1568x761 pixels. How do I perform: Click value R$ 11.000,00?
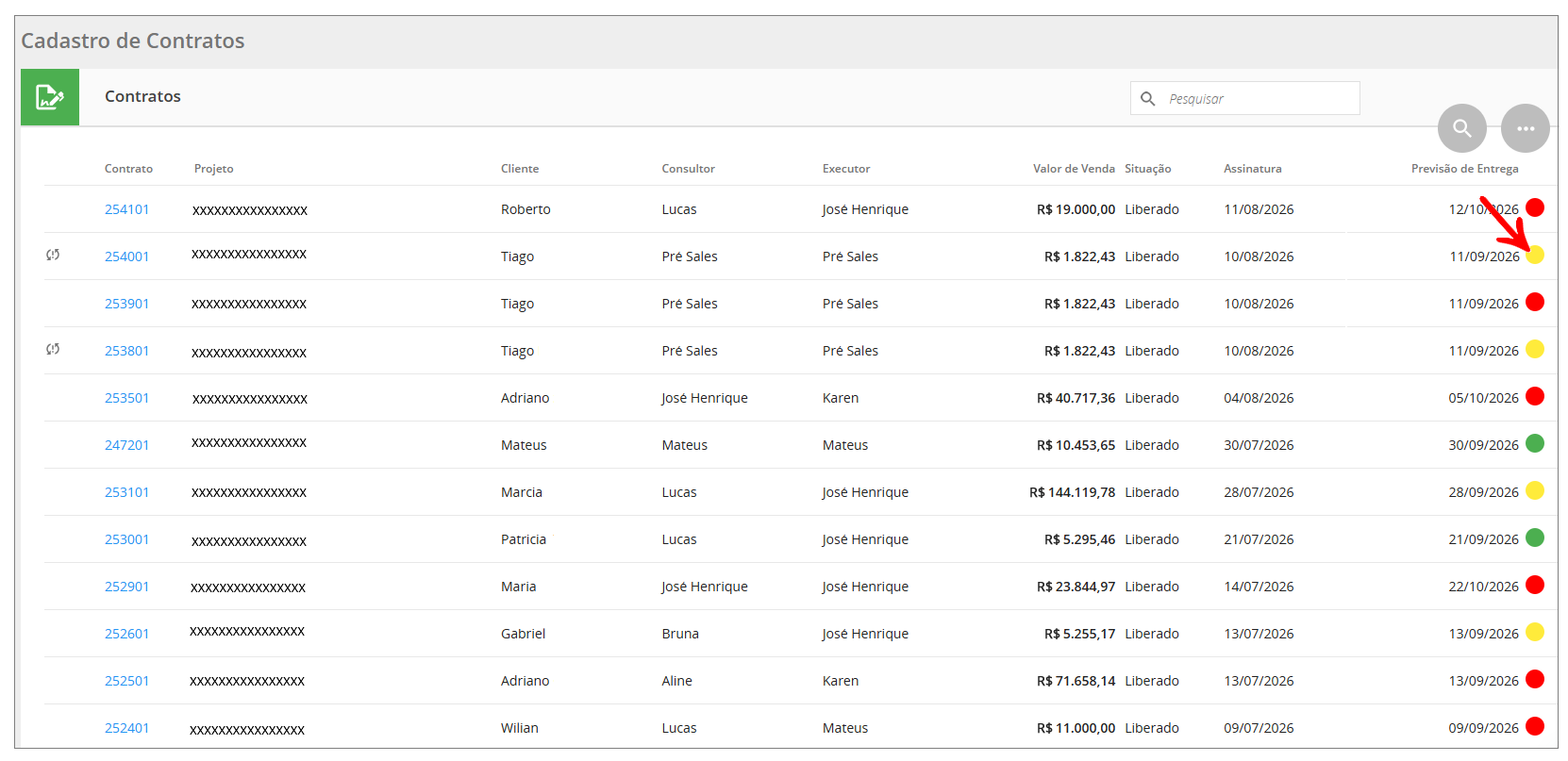(x=1076, y=728)
